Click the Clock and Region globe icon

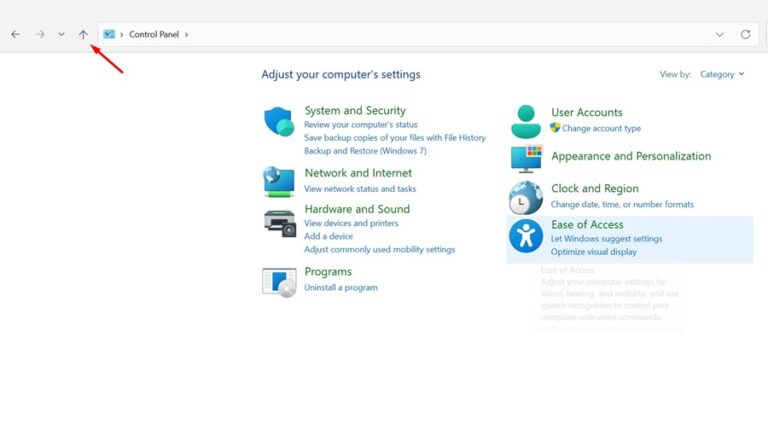(526, 198)
